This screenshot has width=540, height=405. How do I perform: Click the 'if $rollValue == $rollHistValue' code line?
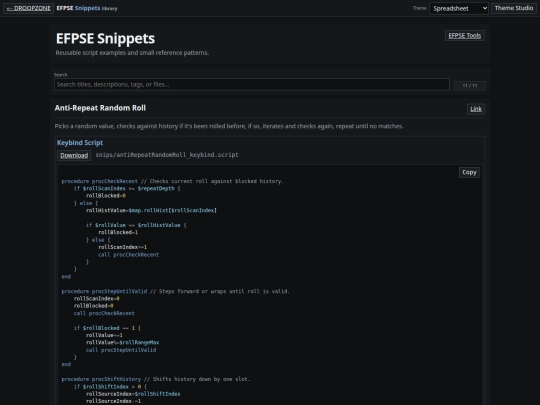136,225
